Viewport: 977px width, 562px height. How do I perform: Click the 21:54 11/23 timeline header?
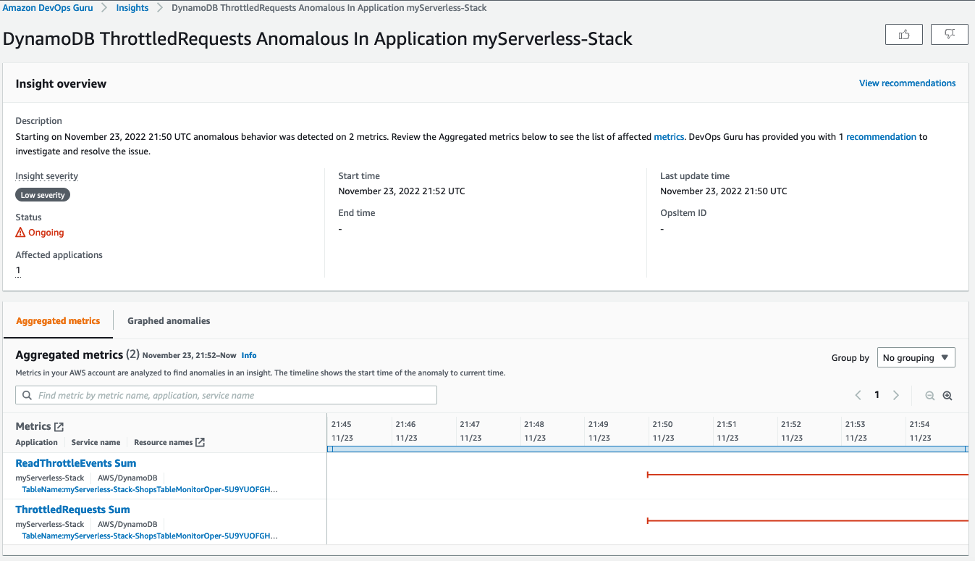[920, 431]
